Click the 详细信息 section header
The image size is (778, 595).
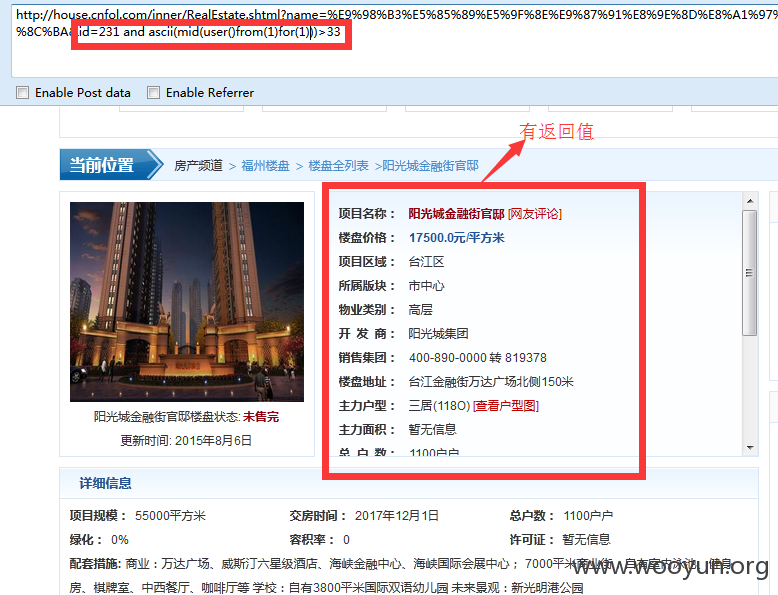click(x=105, y=483)
